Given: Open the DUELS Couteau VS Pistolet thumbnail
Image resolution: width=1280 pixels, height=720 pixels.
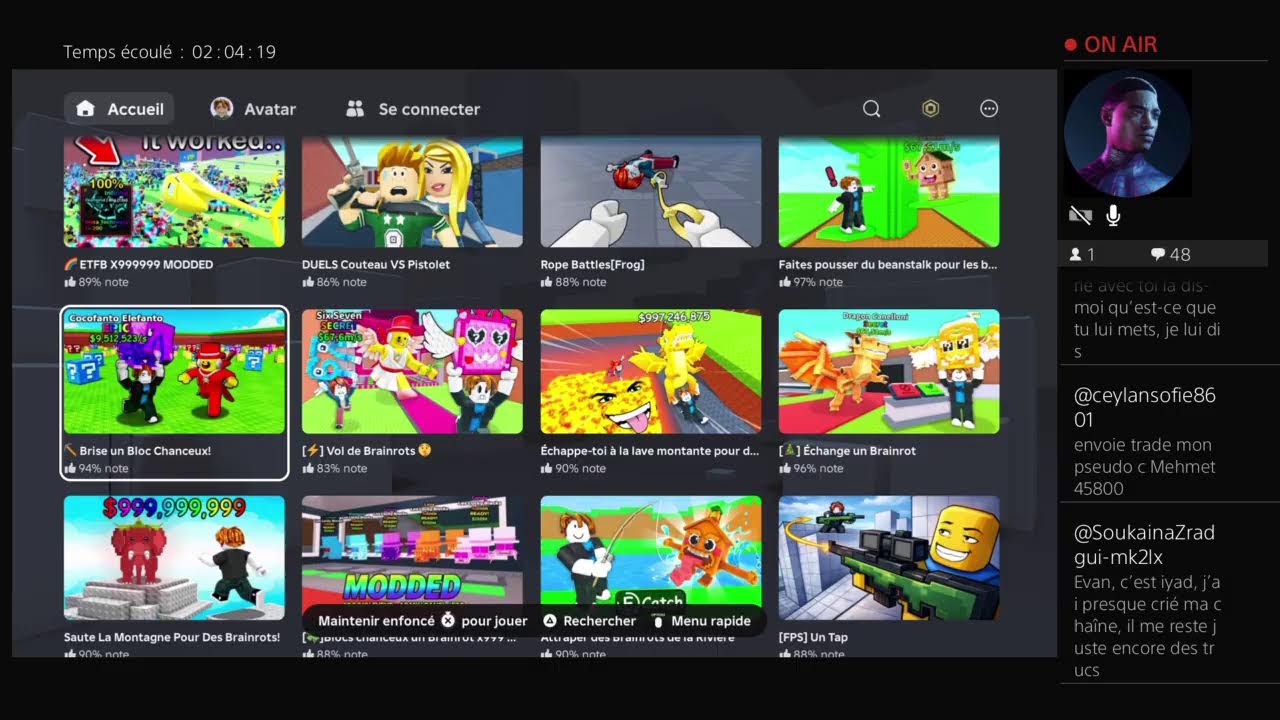Looking at the screenshot, I should coord(412,192).
